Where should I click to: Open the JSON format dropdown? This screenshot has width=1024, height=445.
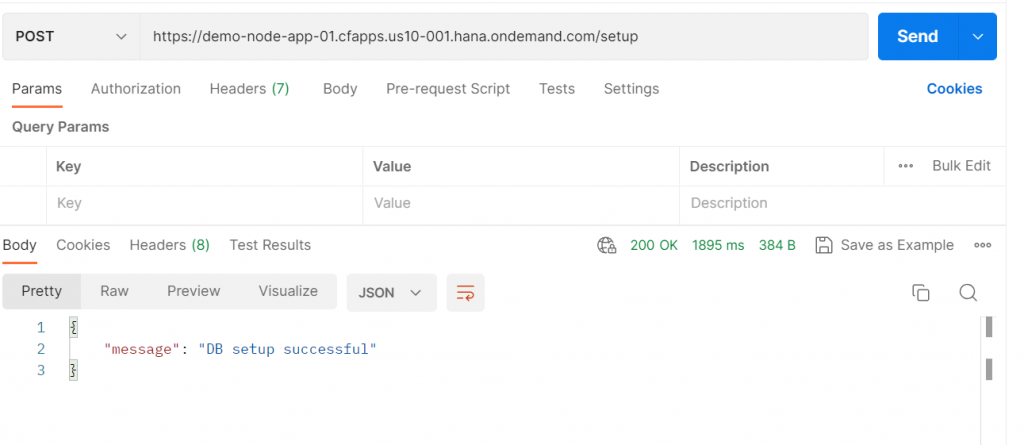(391, 293)
